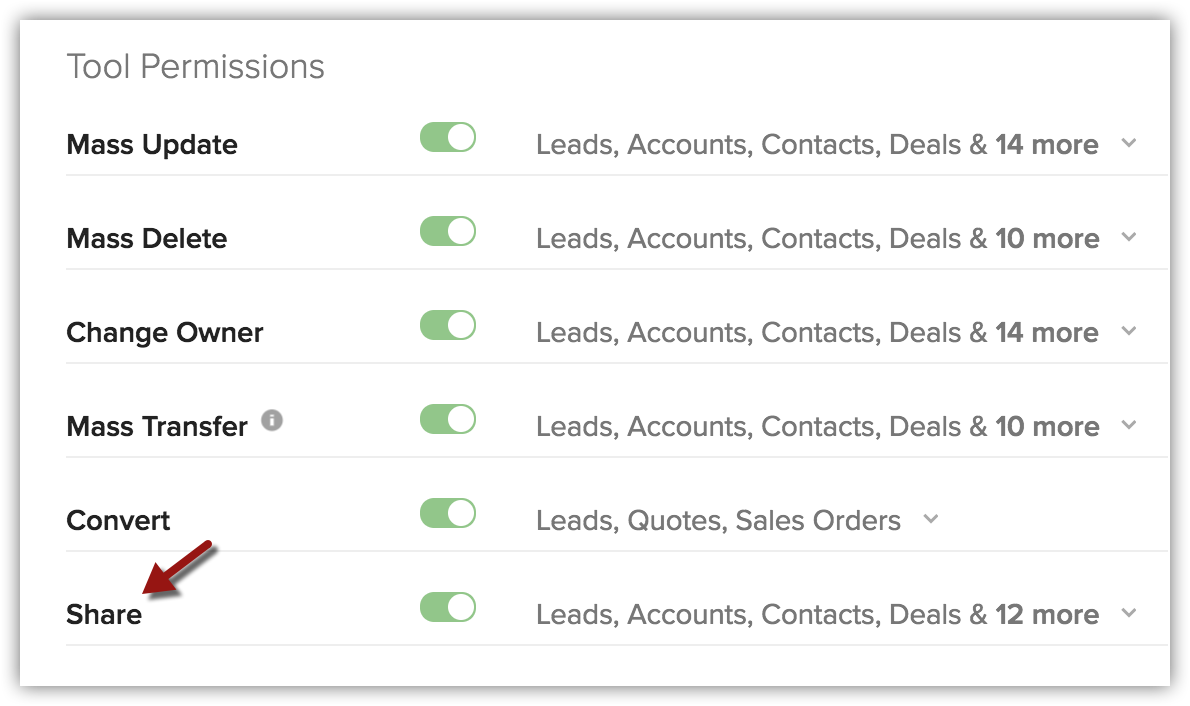Expand the Convert modules chevron
This screenshot has width=1190, height=706.
pyautogui.click(x=931, y=519)
